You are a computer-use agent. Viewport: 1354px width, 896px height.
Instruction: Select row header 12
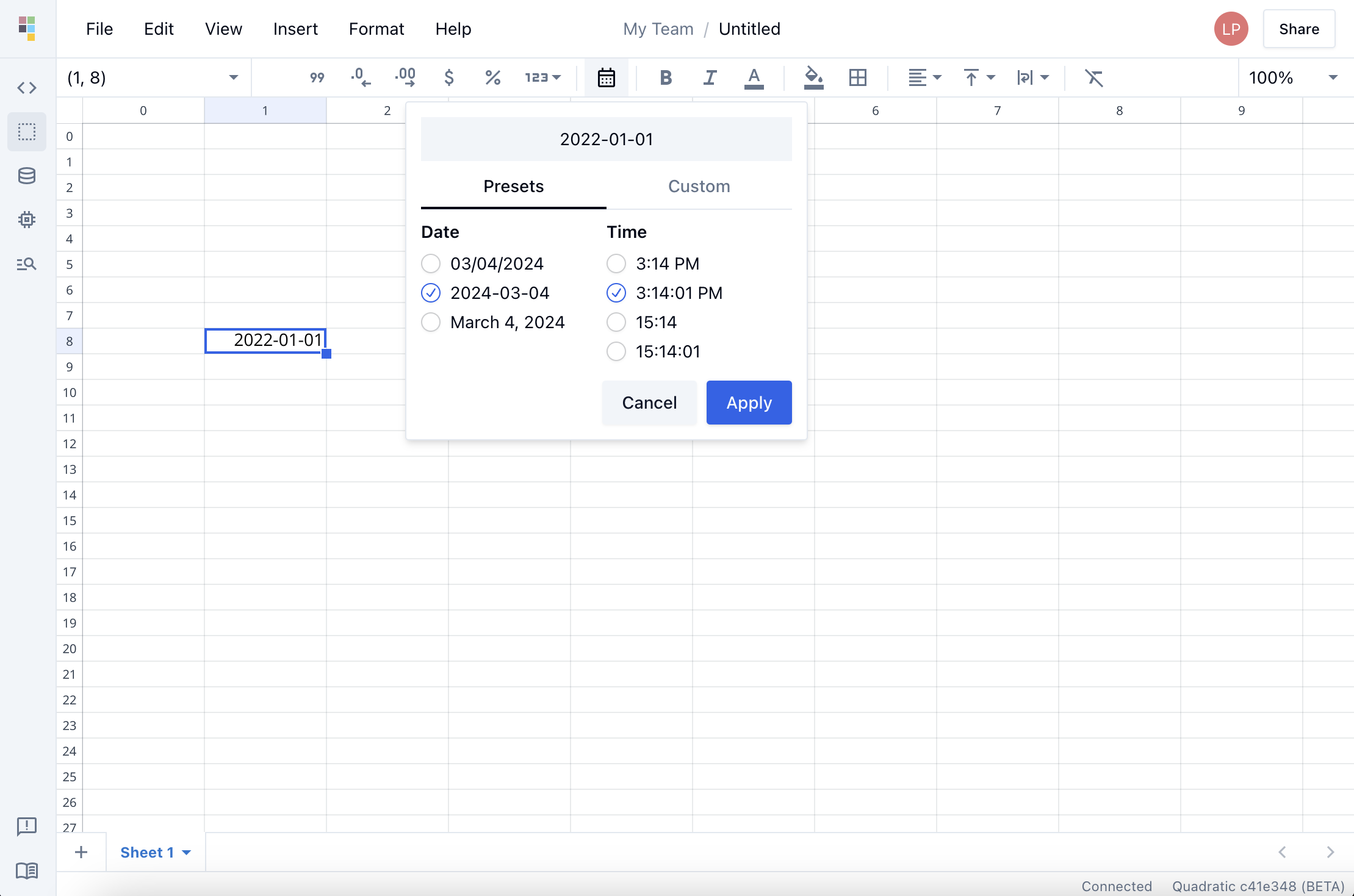pyautogui.click(x=70, y=444)
